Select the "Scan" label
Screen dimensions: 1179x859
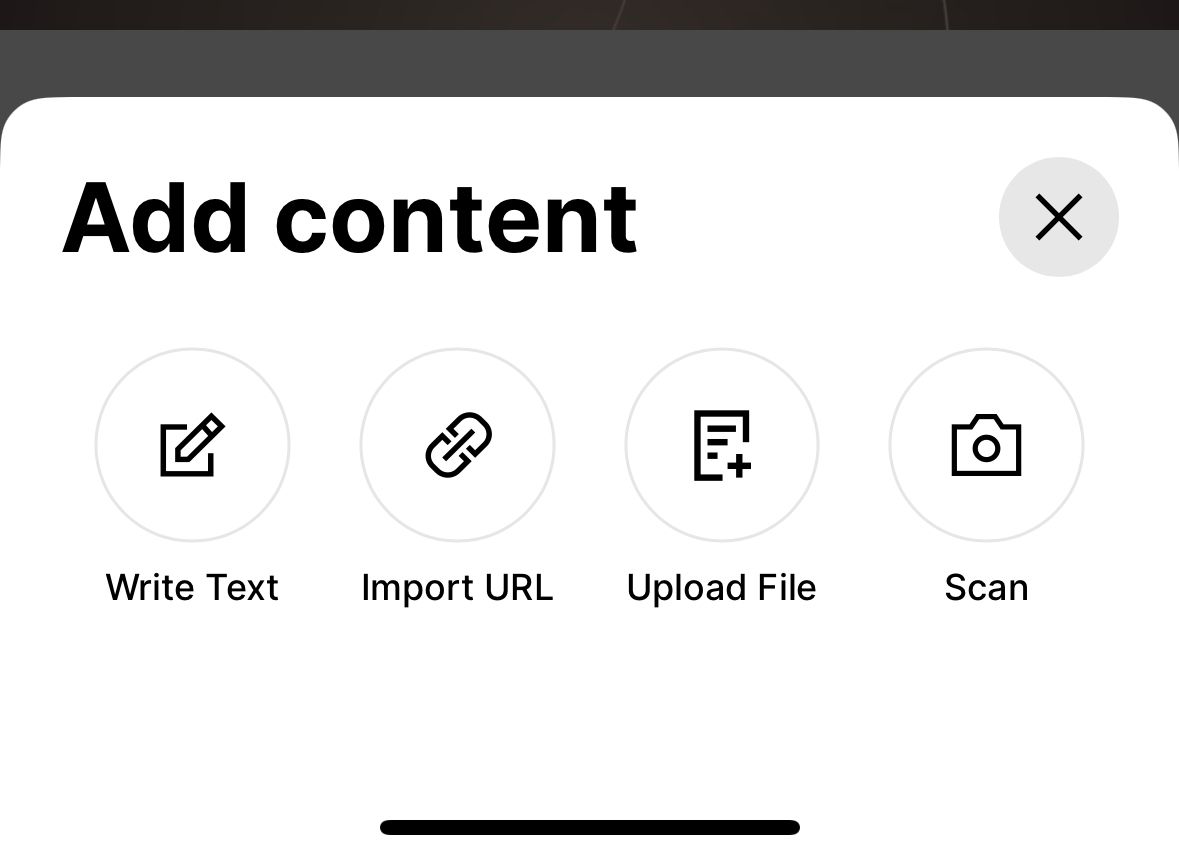click(987, 587)
